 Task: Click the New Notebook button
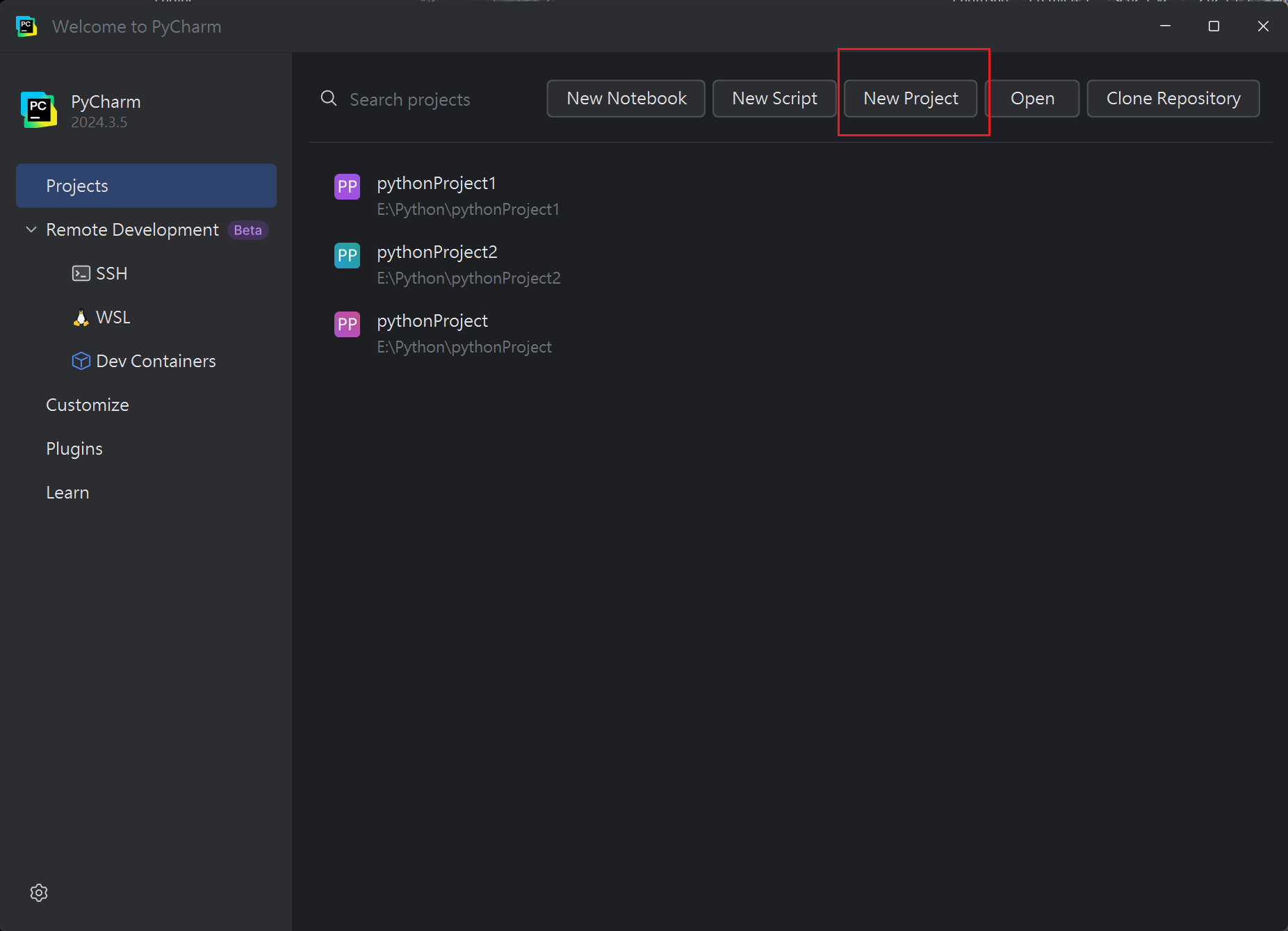coord(626,99)
